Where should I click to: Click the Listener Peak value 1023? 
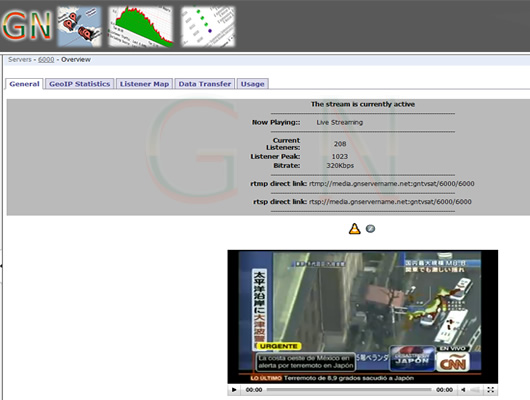(x=340, y=157)
